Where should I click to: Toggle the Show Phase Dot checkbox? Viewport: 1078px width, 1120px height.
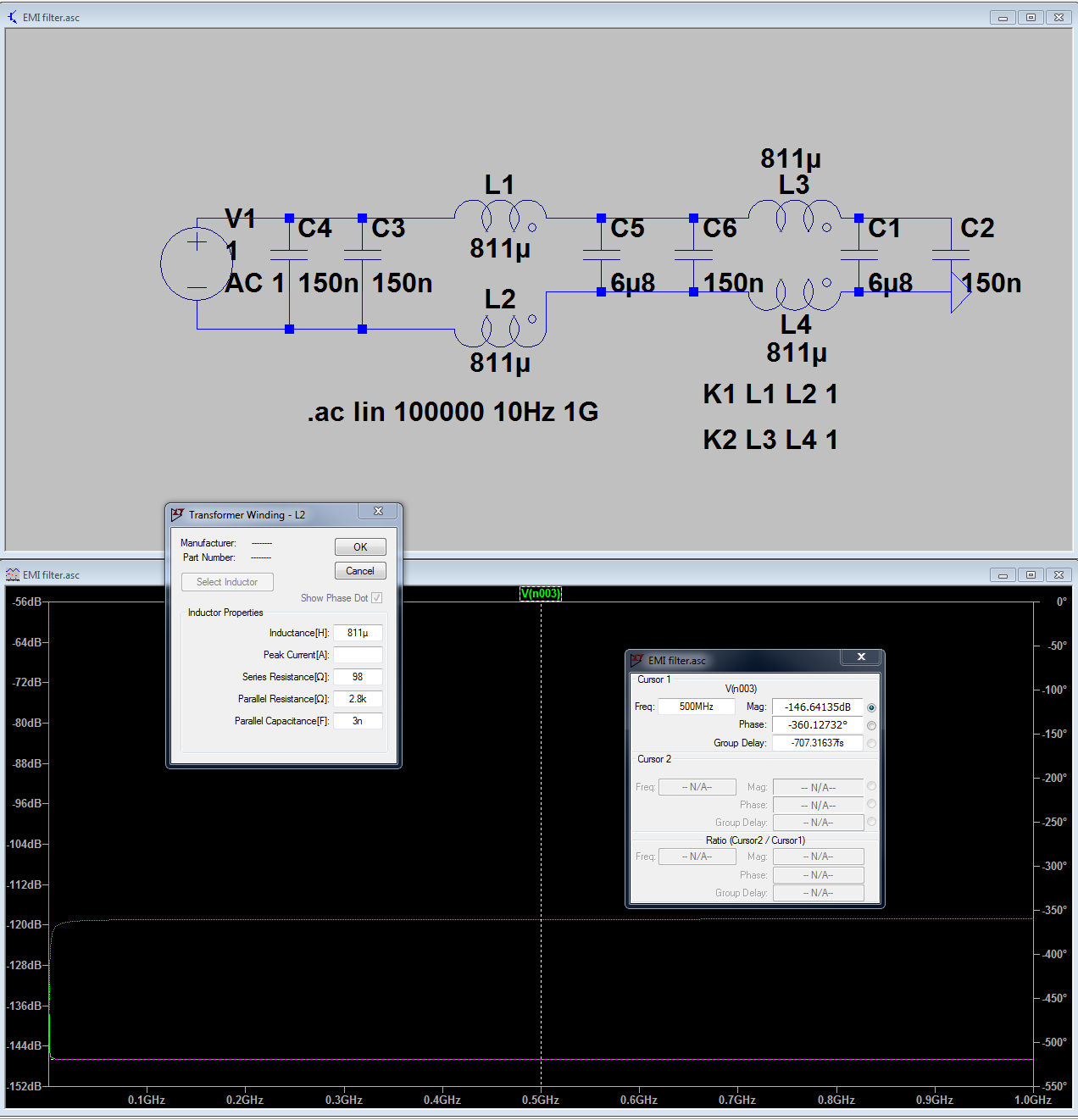click(377, 598)
